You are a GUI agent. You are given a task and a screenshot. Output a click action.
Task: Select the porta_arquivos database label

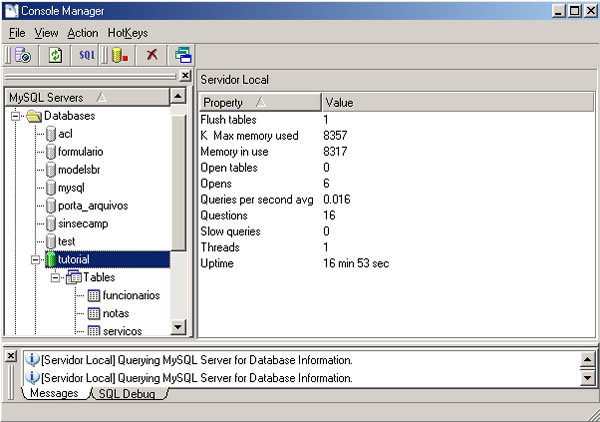[93, 206]
